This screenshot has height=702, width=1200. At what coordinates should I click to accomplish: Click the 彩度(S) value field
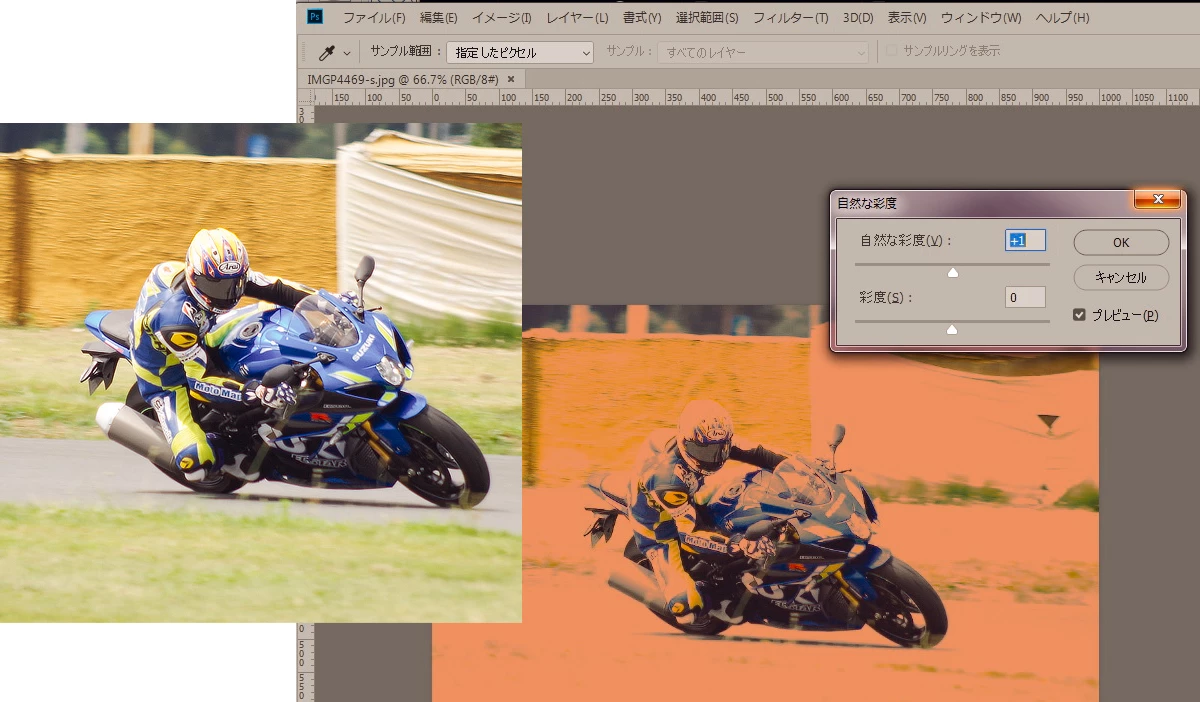coord(1025,297)
